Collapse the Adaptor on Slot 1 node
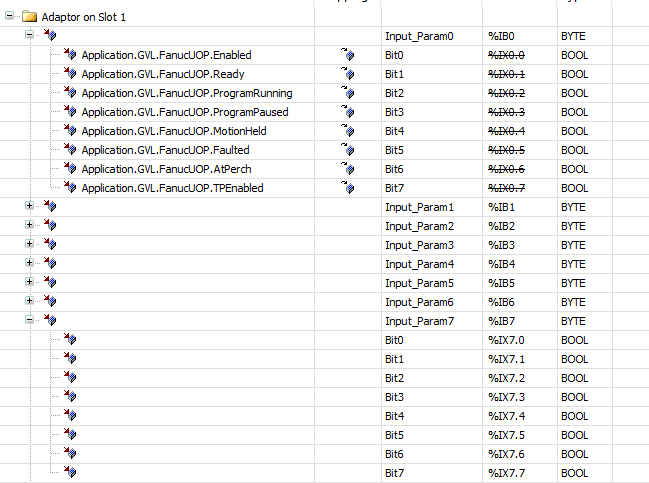This screenshot has height=483, width=649. 10,17
